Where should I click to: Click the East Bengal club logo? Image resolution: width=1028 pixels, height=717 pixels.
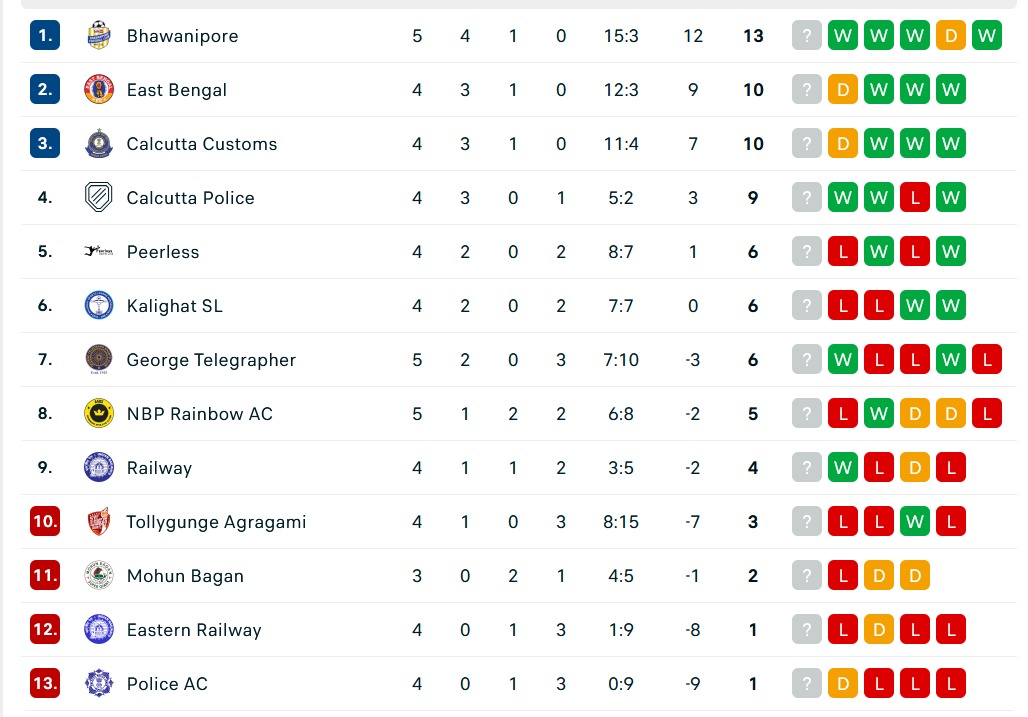pyautogui.click(x=99, y=90)
